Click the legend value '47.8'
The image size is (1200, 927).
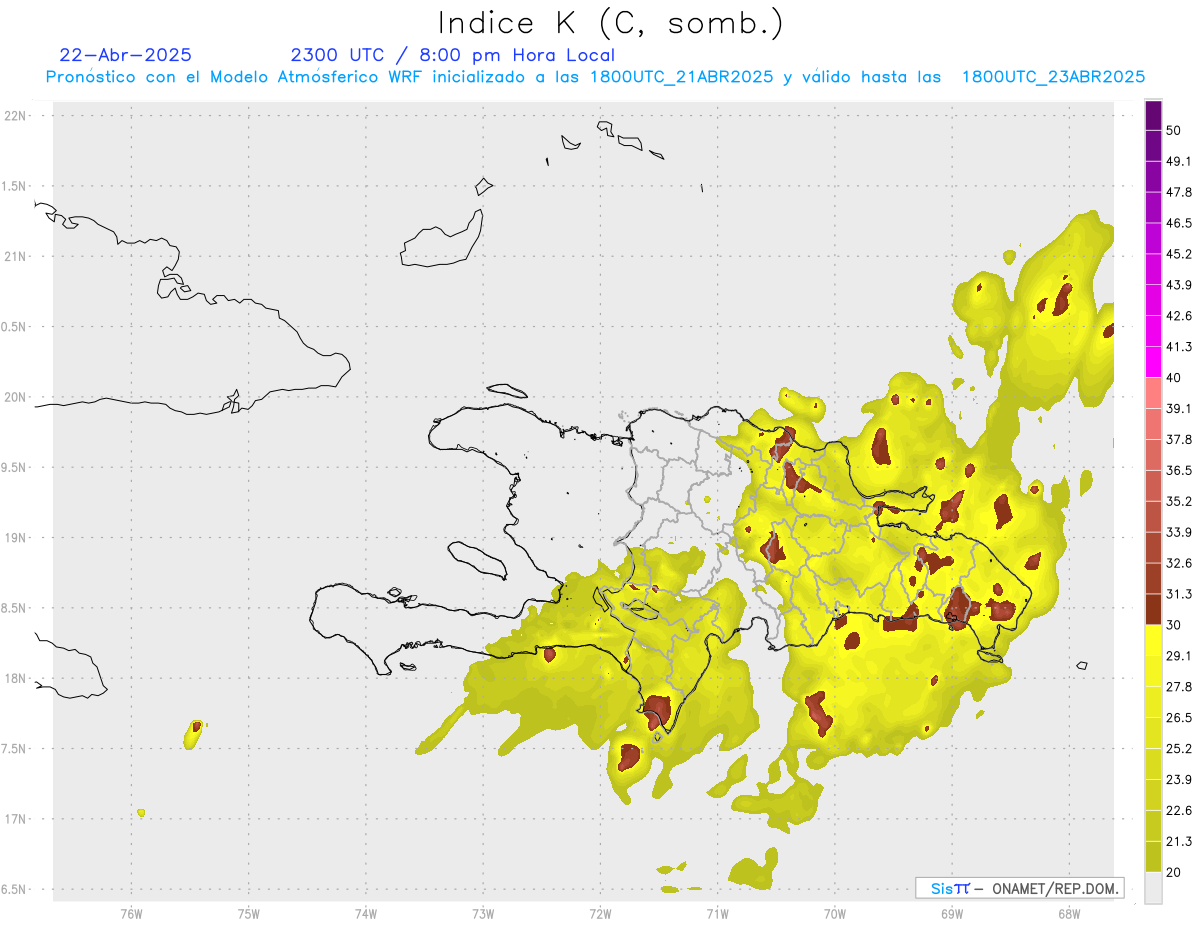[1179, 193]
